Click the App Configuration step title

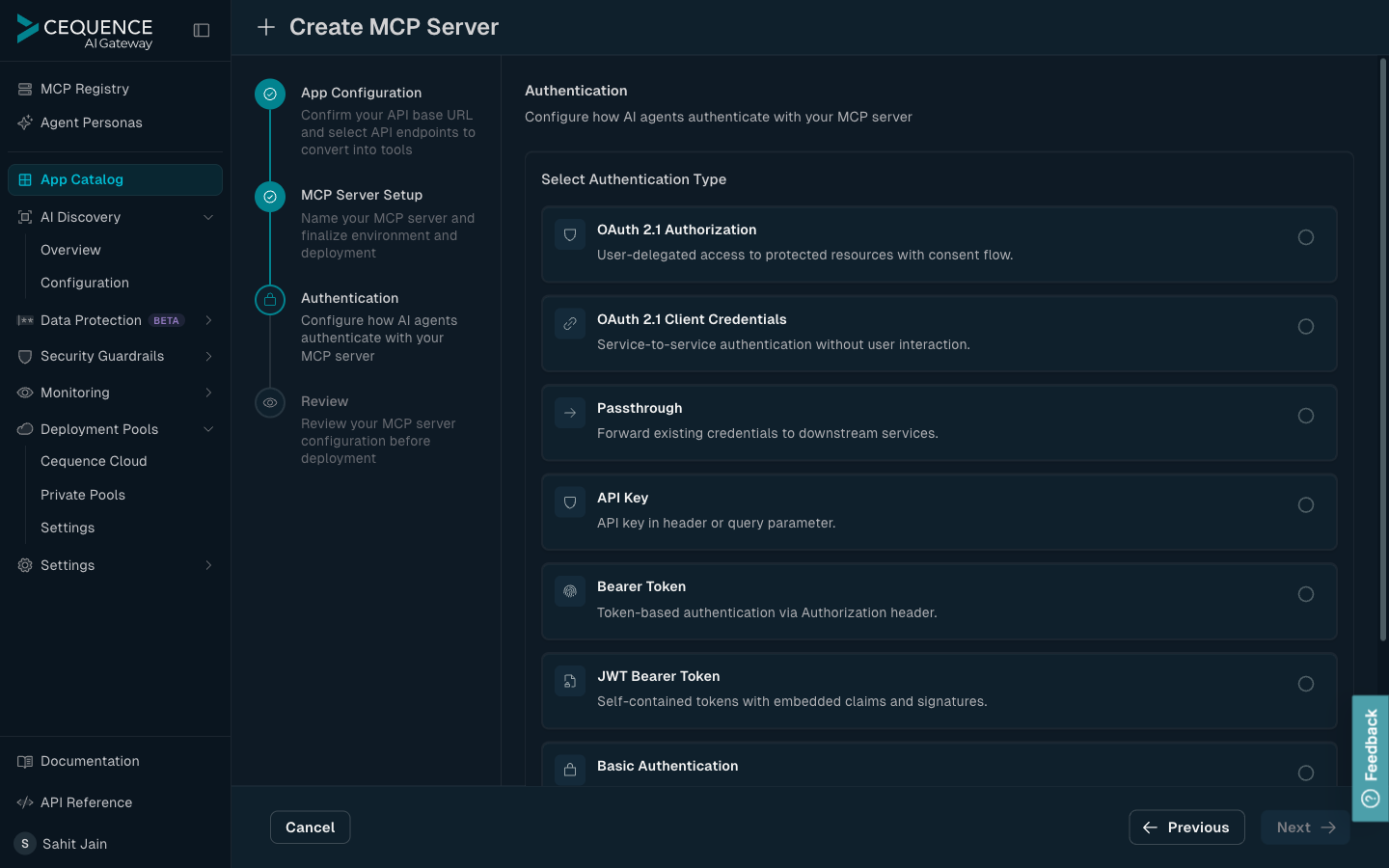tap(361, 93)
